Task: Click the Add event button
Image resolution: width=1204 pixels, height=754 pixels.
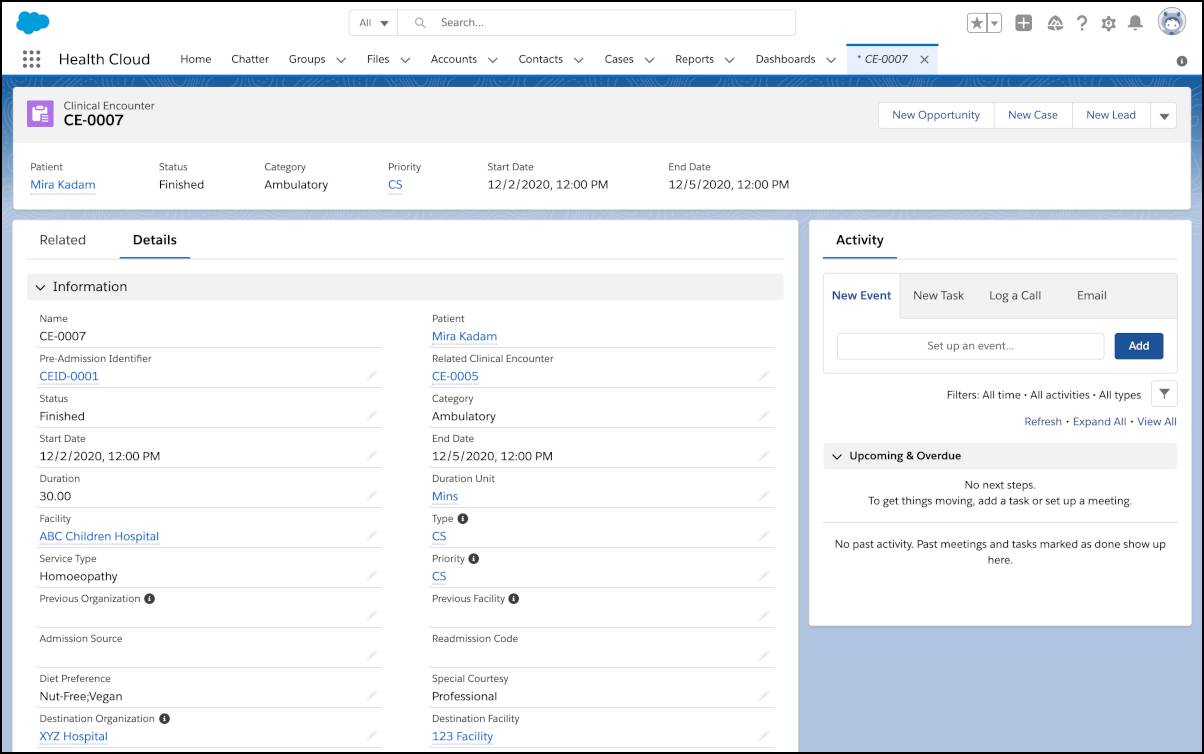Action: [1139, 346]
